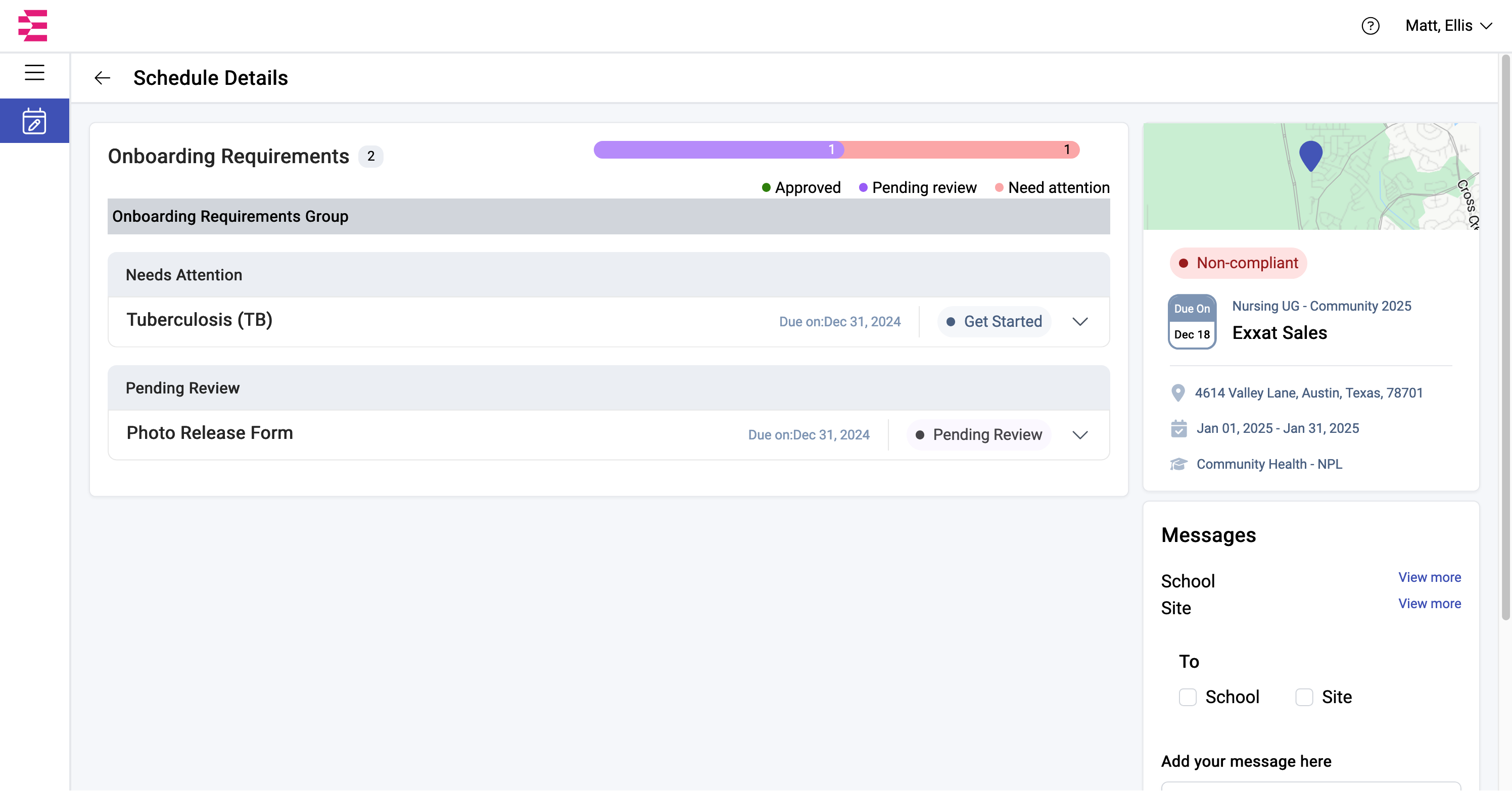Click the Due On Dec 18 badge

click(1192, 322)
